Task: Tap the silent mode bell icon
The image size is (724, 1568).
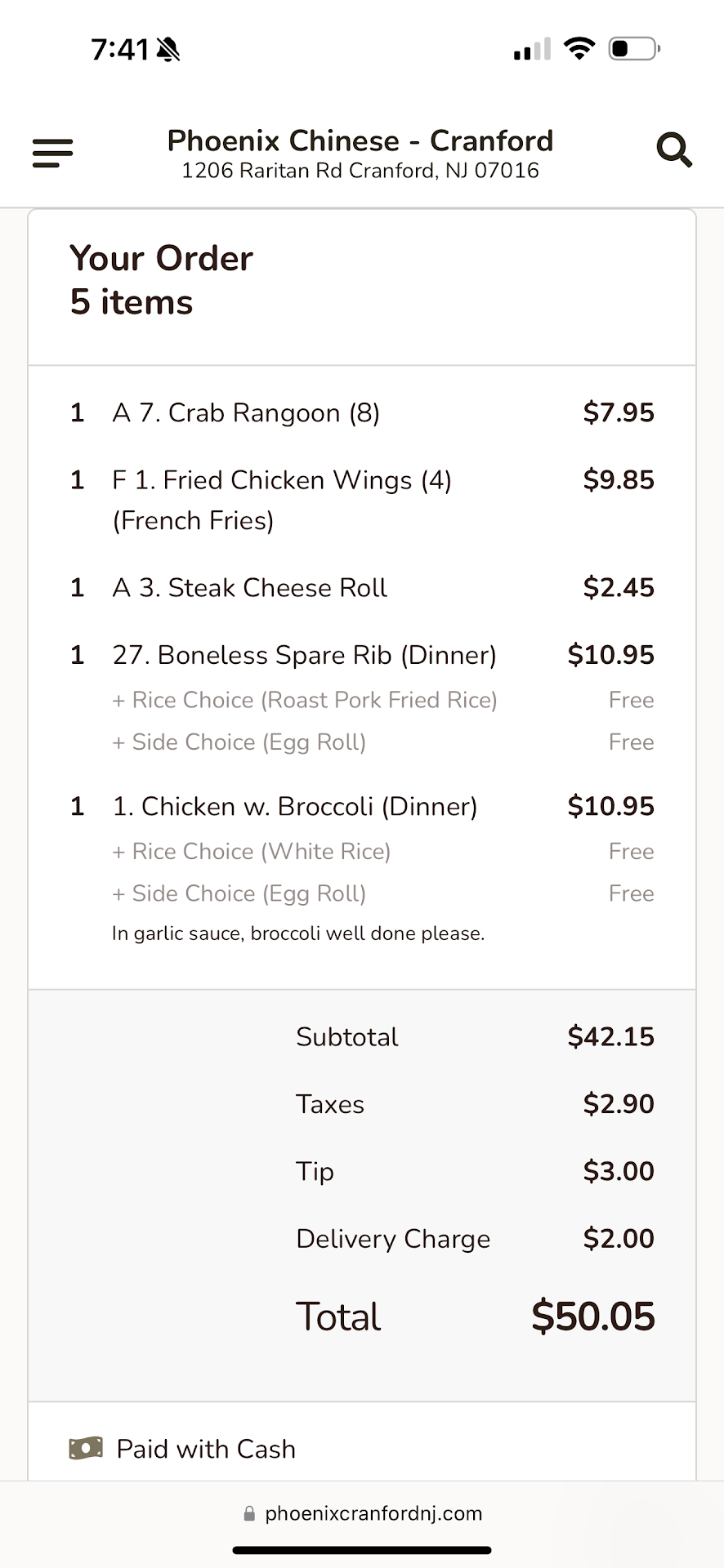Action: coord(168,50)
